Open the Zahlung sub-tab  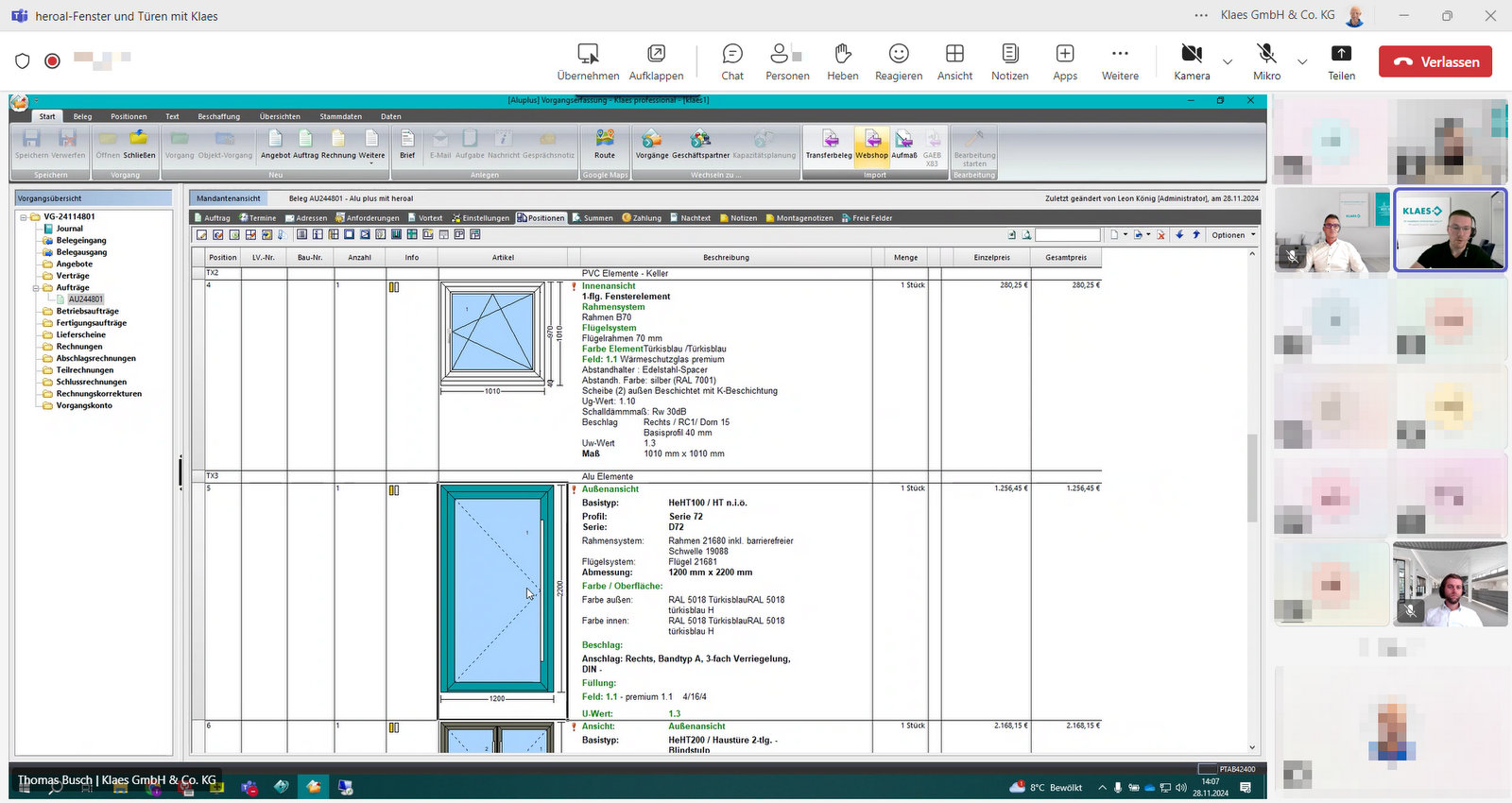642,218
